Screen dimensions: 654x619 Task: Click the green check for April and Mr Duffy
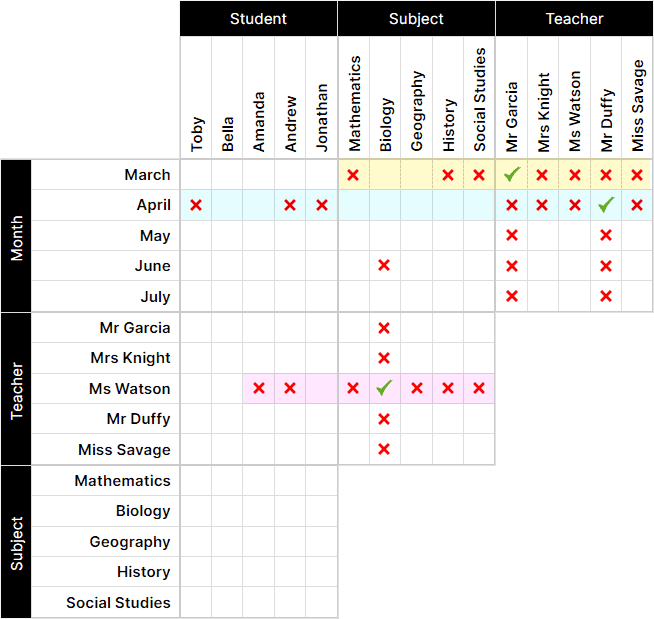pos(606,205)
